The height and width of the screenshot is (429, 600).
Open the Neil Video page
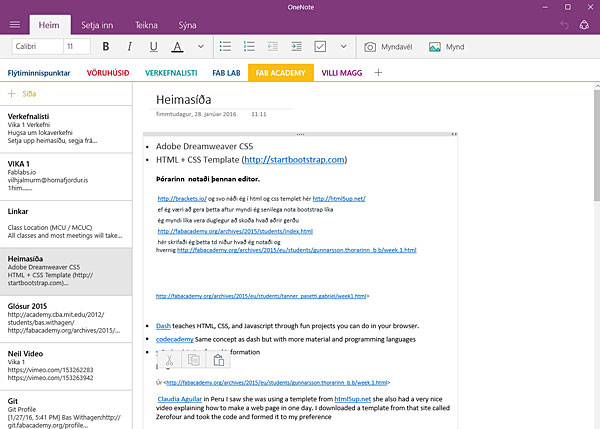point(66,366)
